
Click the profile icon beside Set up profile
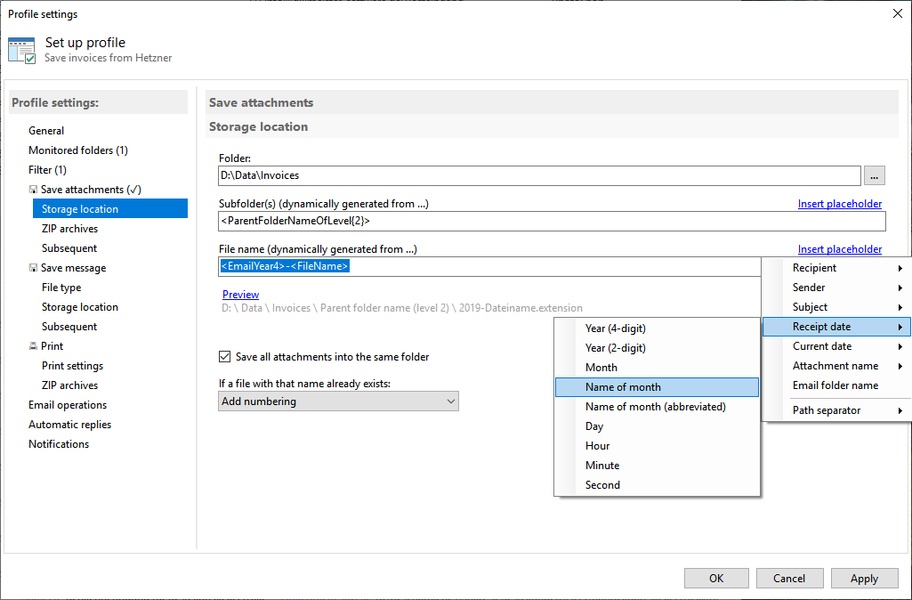(22, 50)
